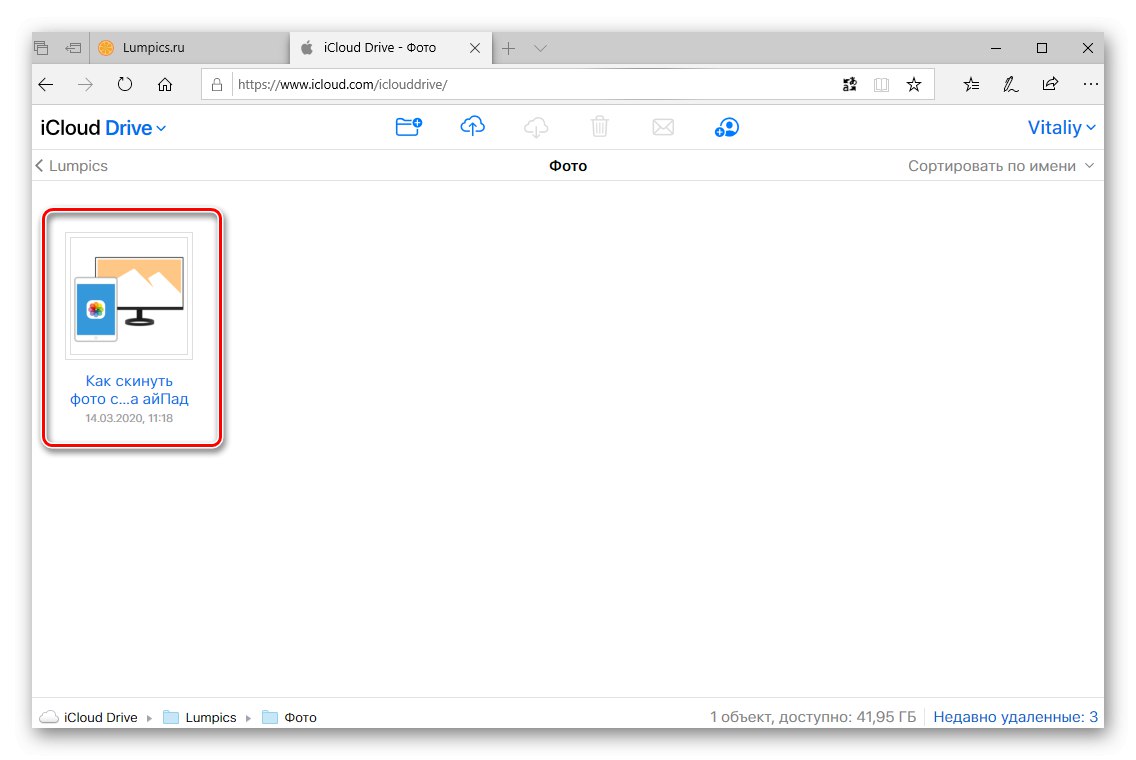Add notes with the pen icon
The height and width of the screenshot is (760, 1136).
[1011, 85]
